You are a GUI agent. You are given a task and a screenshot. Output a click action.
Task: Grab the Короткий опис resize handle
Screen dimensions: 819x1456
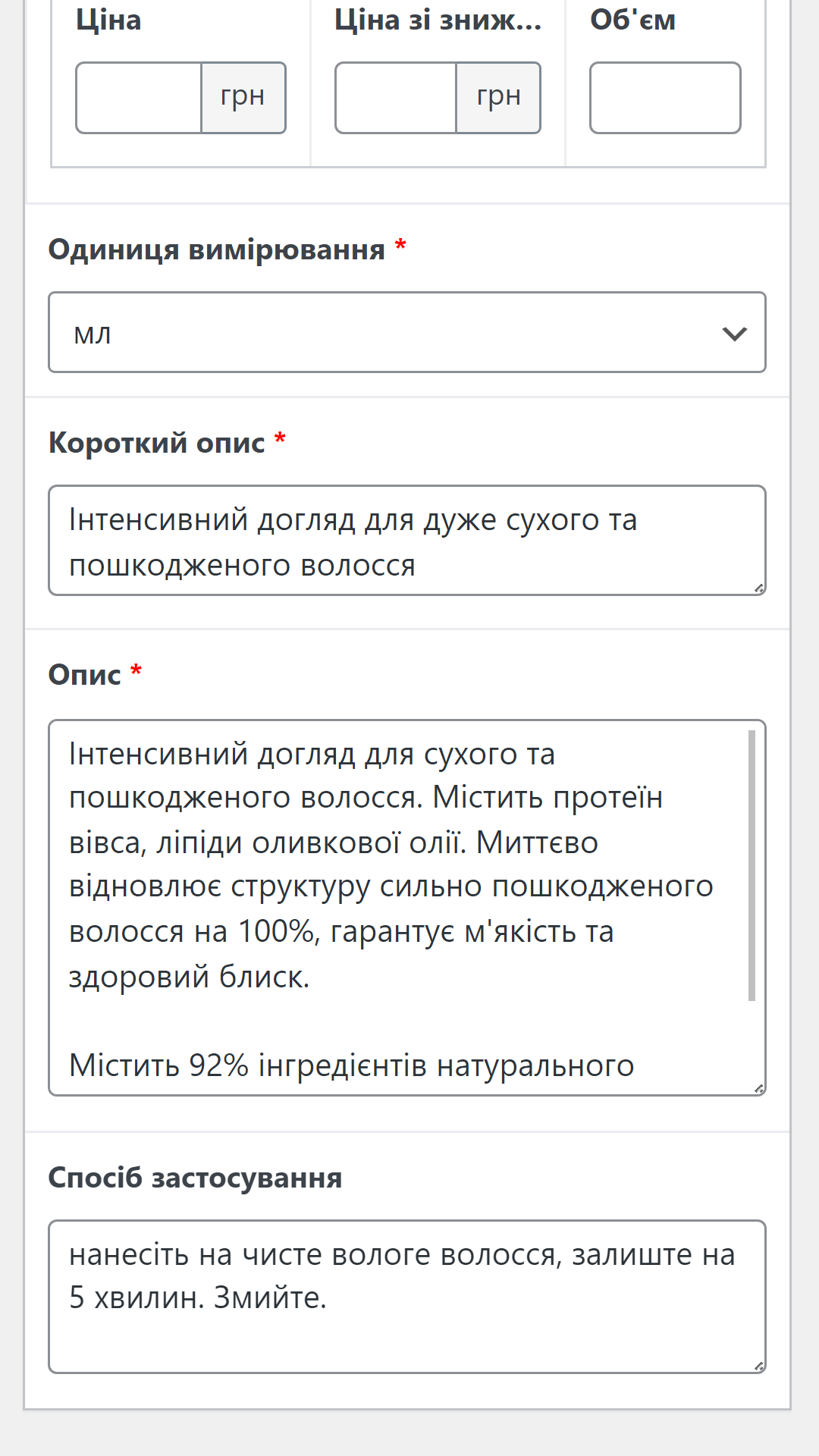point(758,588)
